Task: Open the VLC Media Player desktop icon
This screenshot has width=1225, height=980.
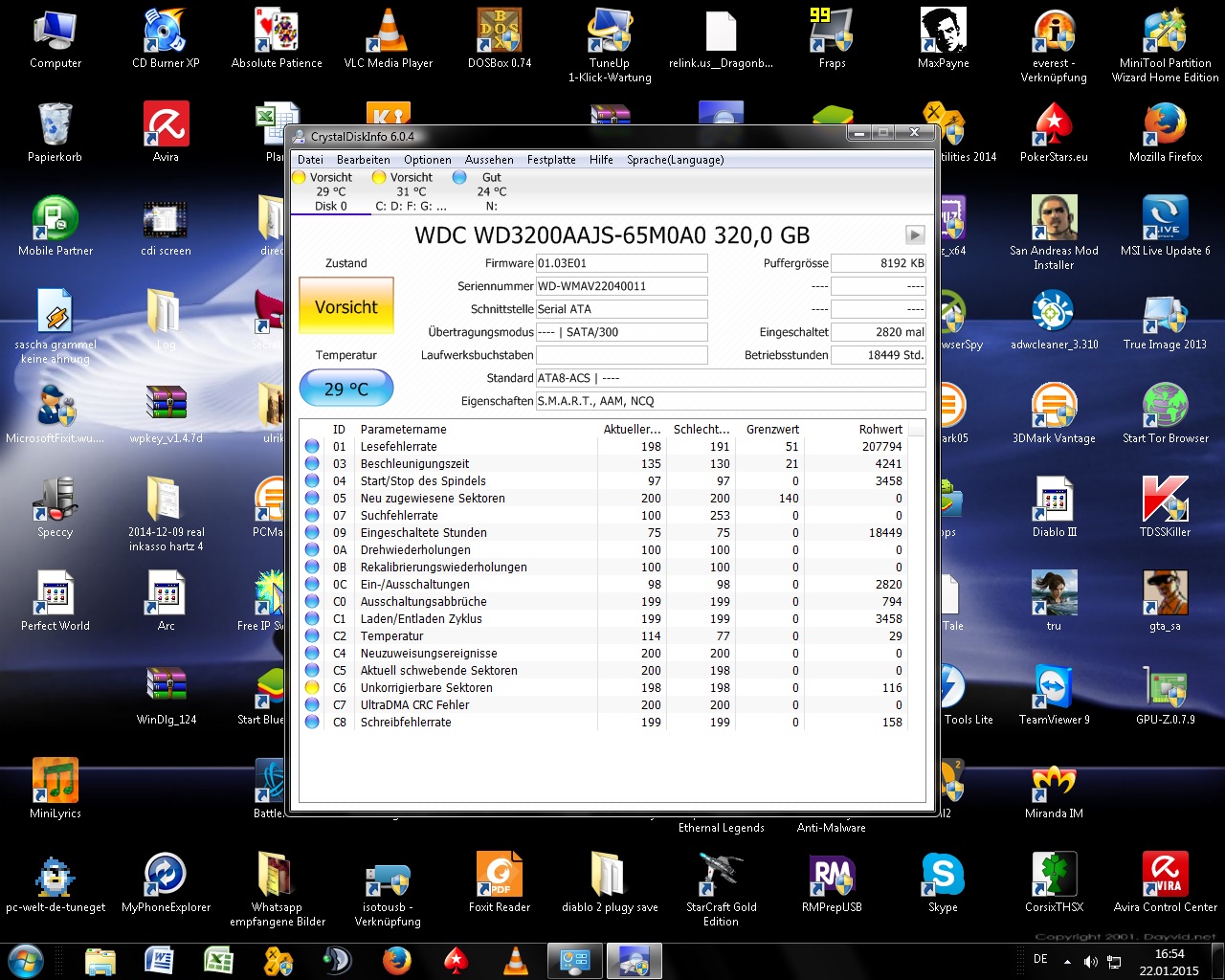Action: click(x=388, y=38)
